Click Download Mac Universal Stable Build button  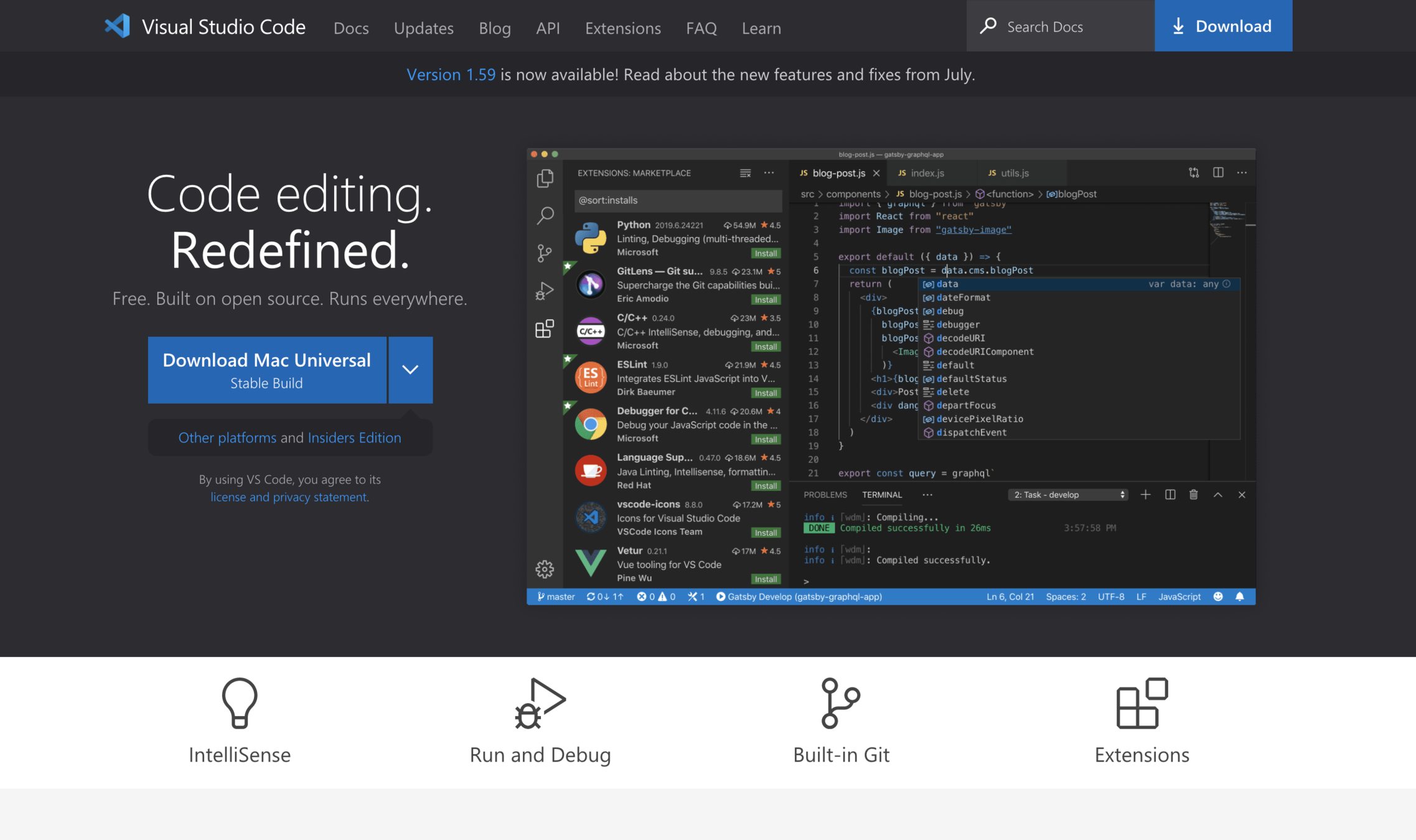point(267,370)
